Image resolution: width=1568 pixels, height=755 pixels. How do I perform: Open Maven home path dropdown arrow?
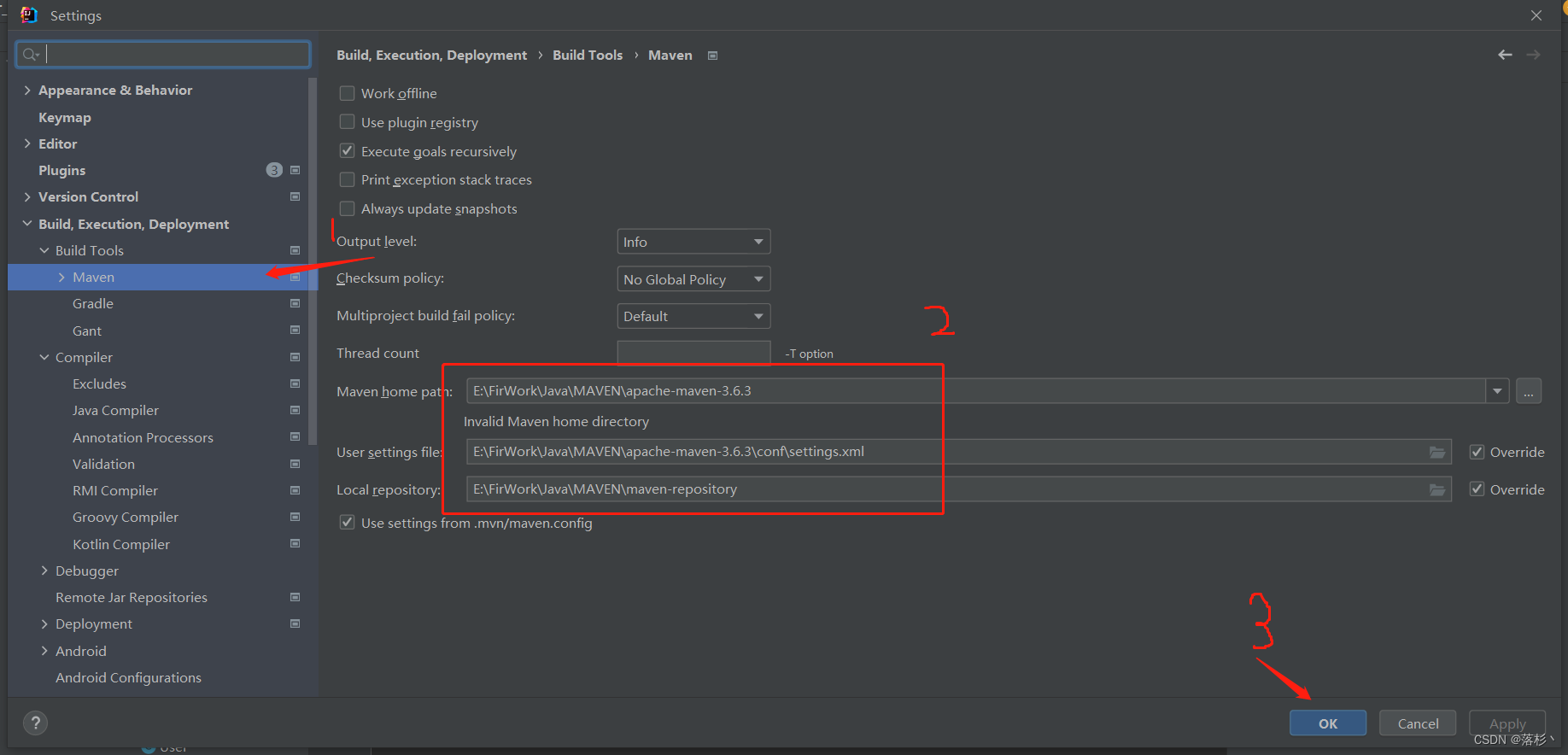[1497, 391]
